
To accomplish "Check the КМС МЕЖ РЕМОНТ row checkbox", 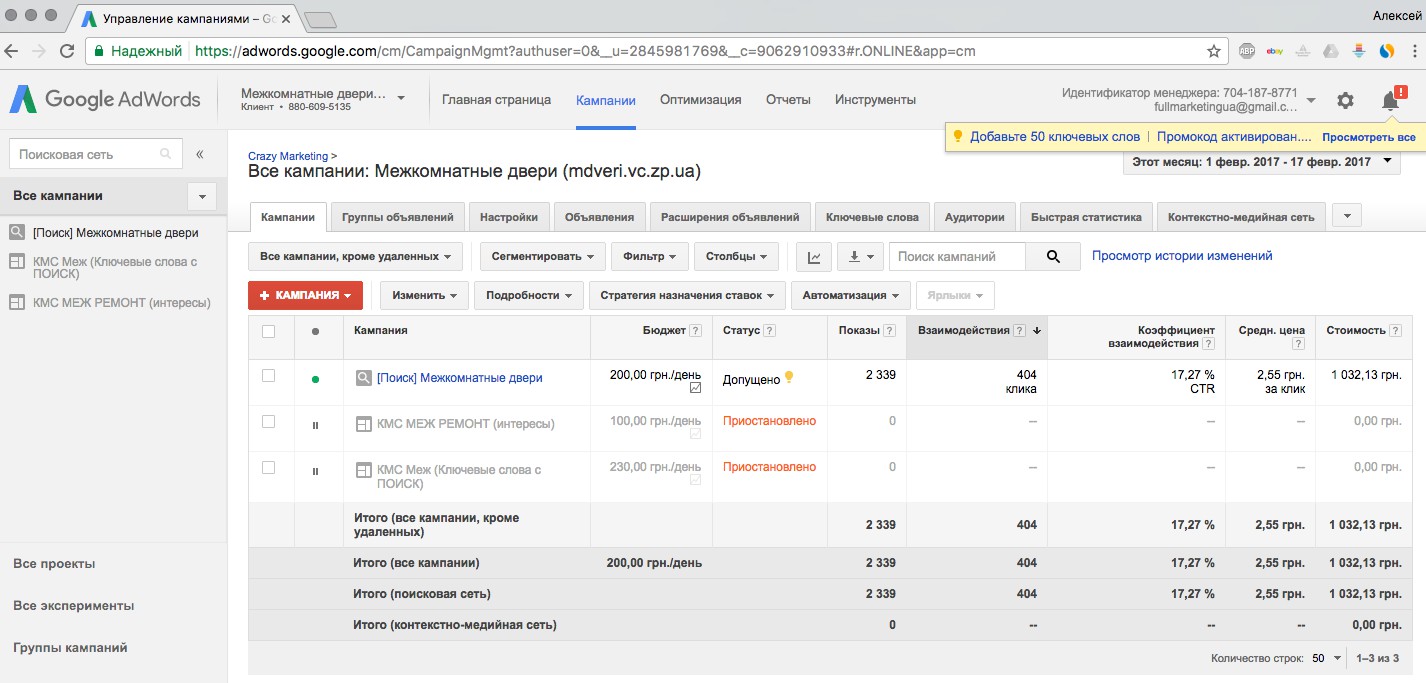I will (268, 422).
